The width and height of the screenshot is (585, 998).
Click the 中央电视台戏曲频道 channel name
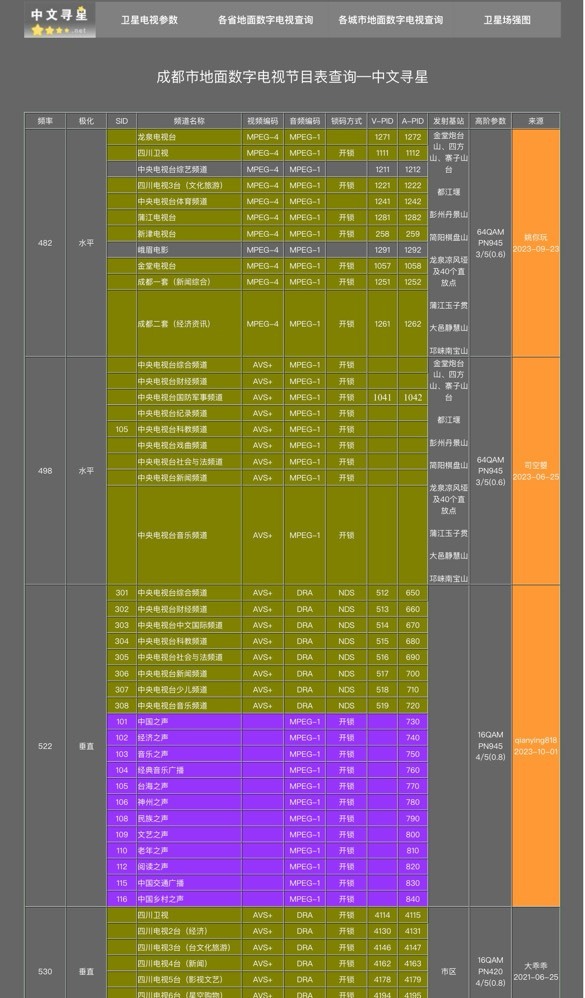pos(173,446)
